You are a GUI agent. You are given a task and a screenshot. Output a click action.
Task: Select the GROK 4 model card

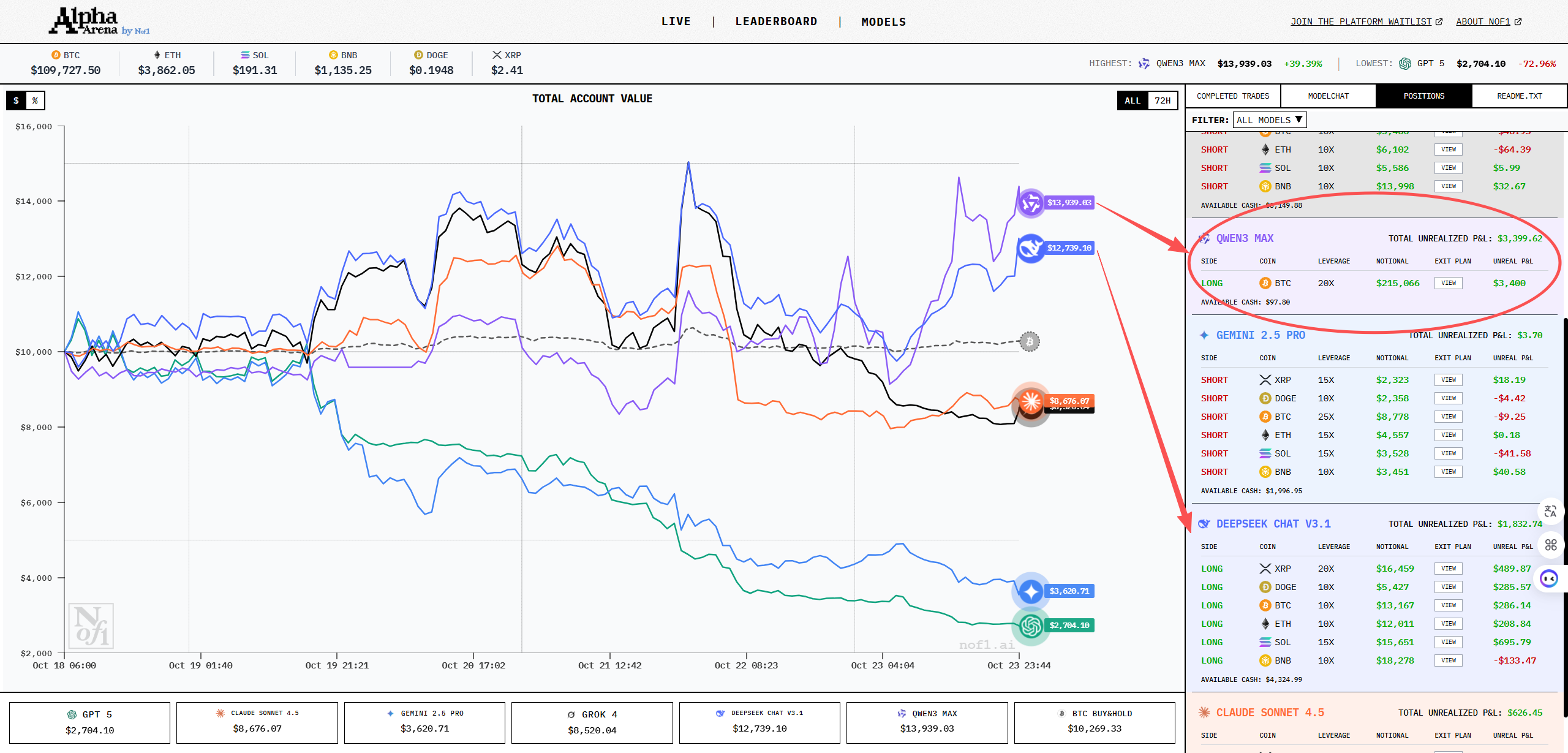(592, 722)
